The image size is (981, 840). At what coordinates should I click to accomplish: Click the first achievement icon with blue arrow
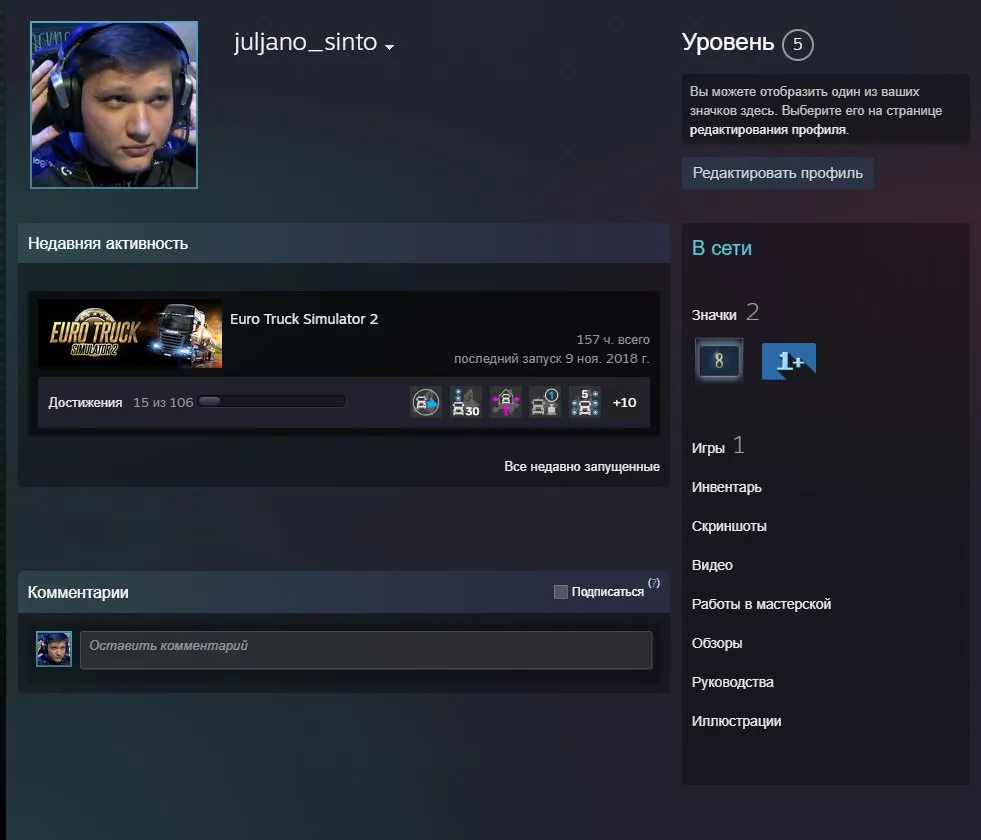point(425,402)
